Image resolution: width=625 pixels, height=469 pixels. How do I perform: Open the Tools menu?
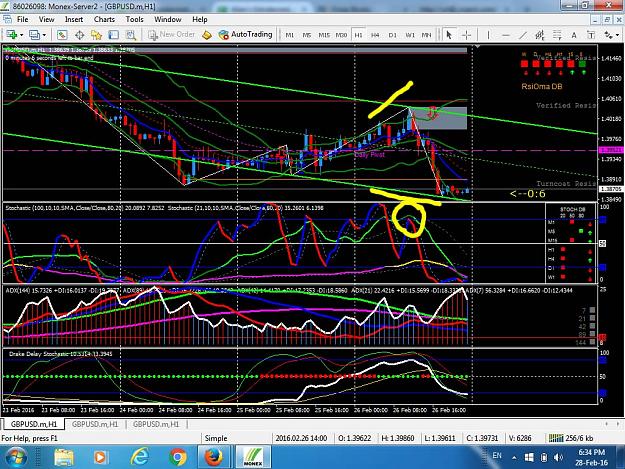pyautogui.click(x=134, y=19)
